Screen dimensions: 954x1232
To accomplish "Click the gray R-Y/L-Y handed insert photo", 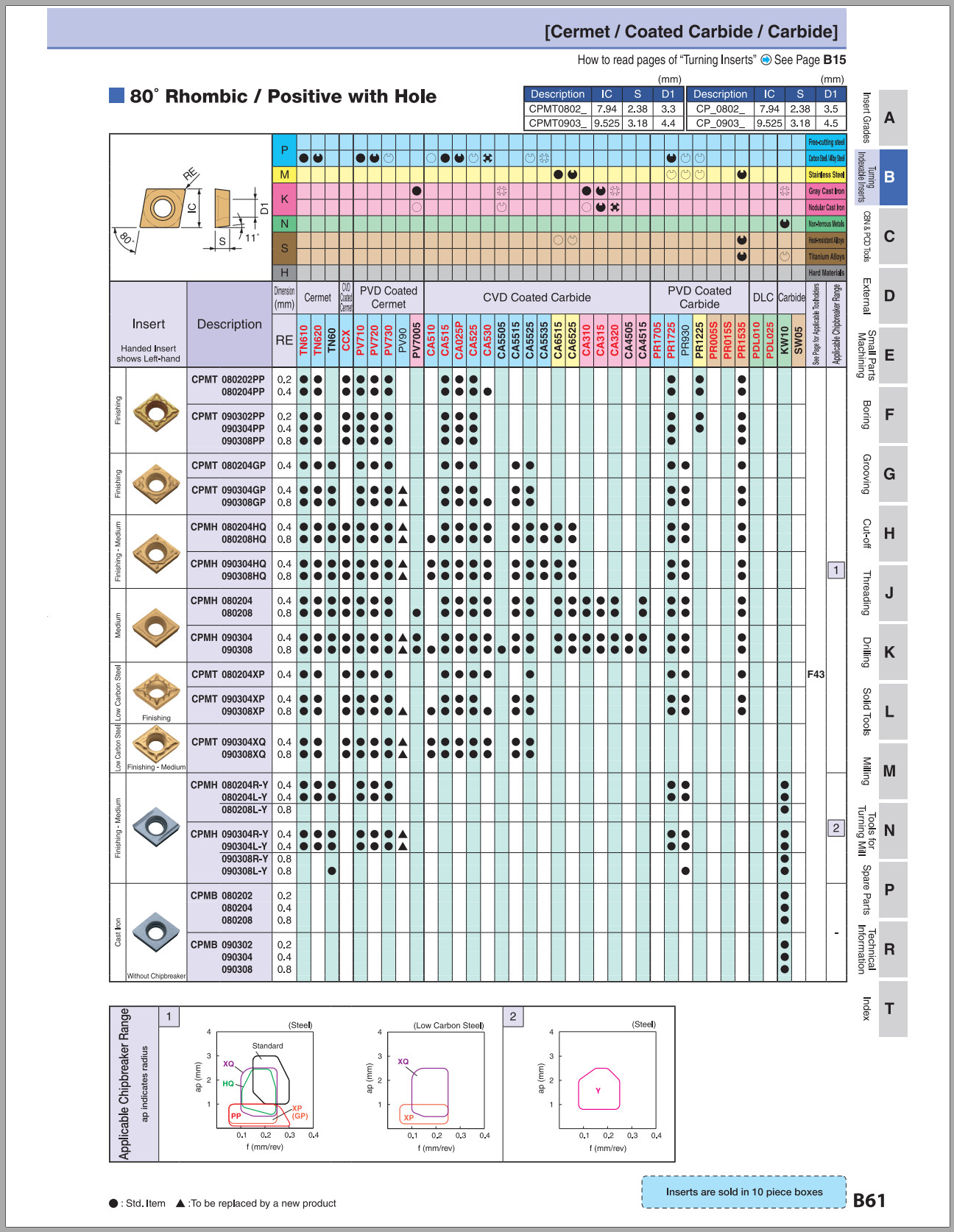I will (156, 826).
